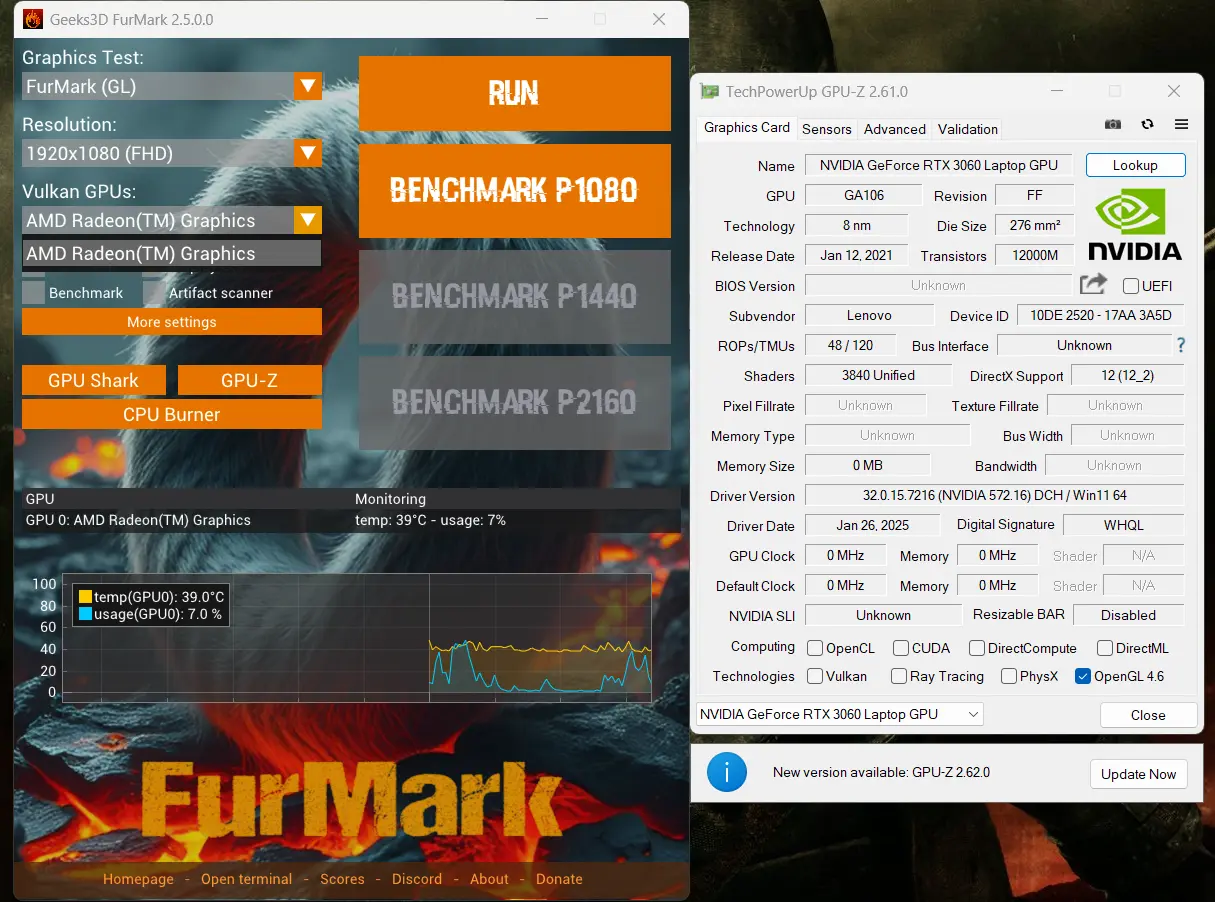This screenshot has width=1215, height=902.
Task: Click the RUN button
Action: pyautogui.click(x=514, y=93)
